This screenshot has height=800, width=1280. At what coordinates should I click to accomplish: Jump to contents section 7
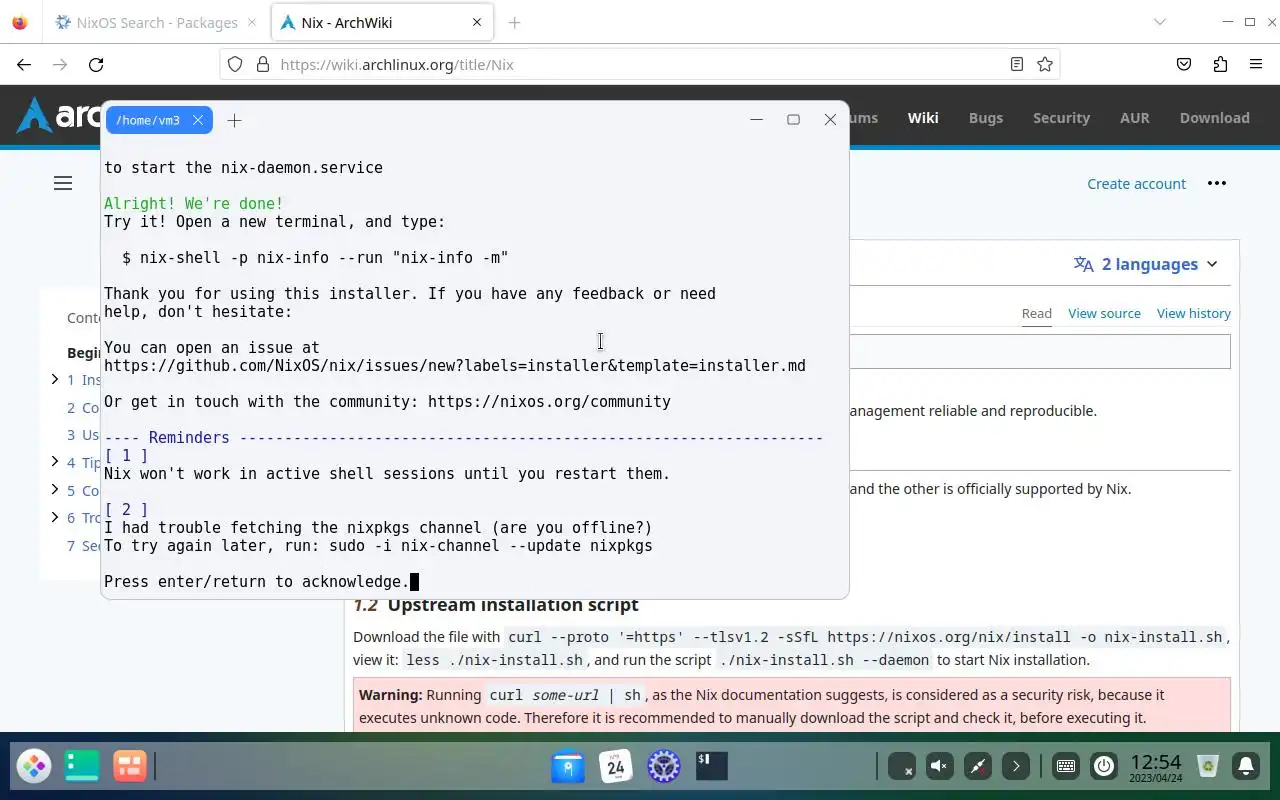(83, 545)
